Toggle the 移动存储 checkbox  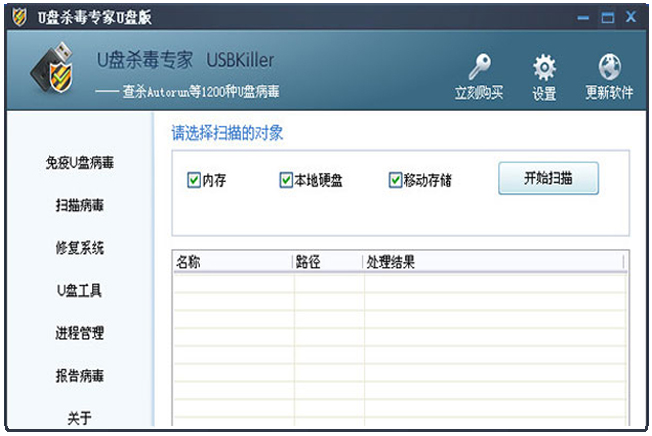pyautogui.click(x=395, y=180)
